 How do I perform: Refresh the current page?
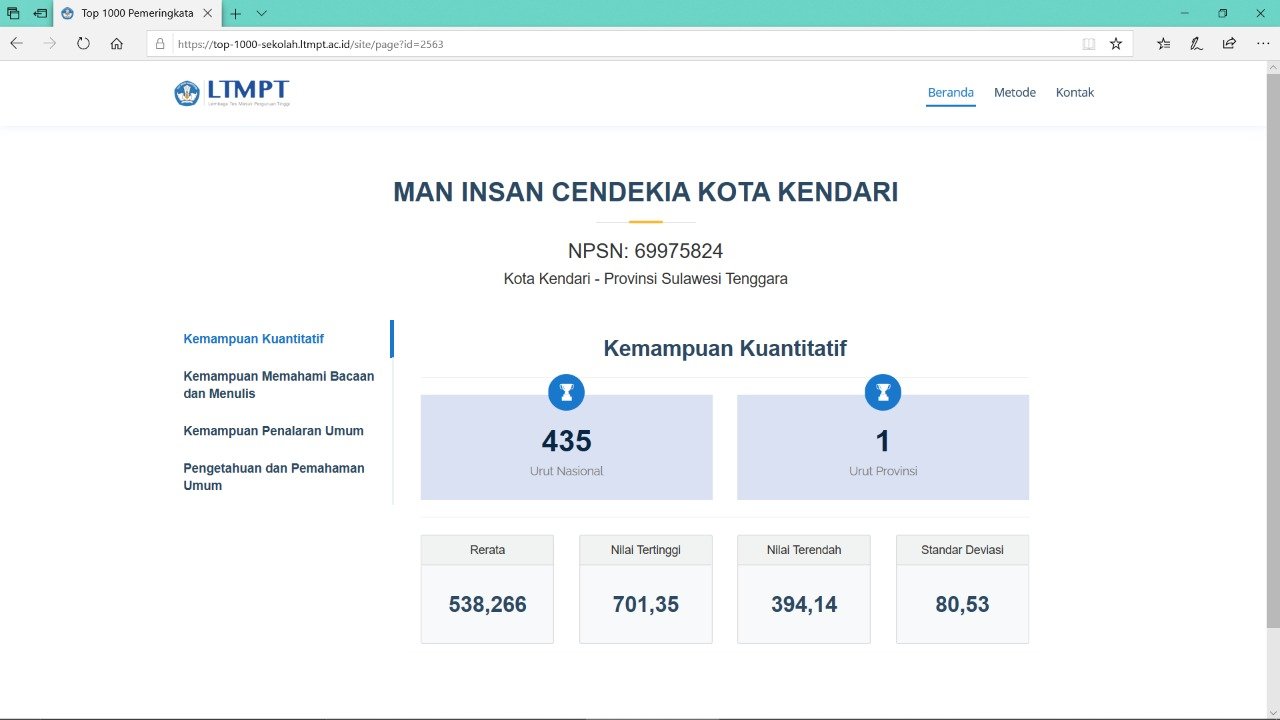tap(83, 43)
